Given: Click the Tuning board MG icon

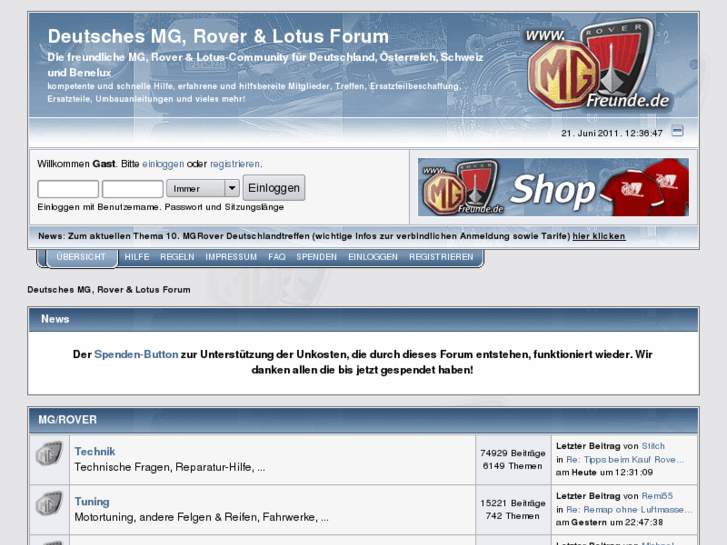Looking at the screenshot, I should tap(49, 504).
